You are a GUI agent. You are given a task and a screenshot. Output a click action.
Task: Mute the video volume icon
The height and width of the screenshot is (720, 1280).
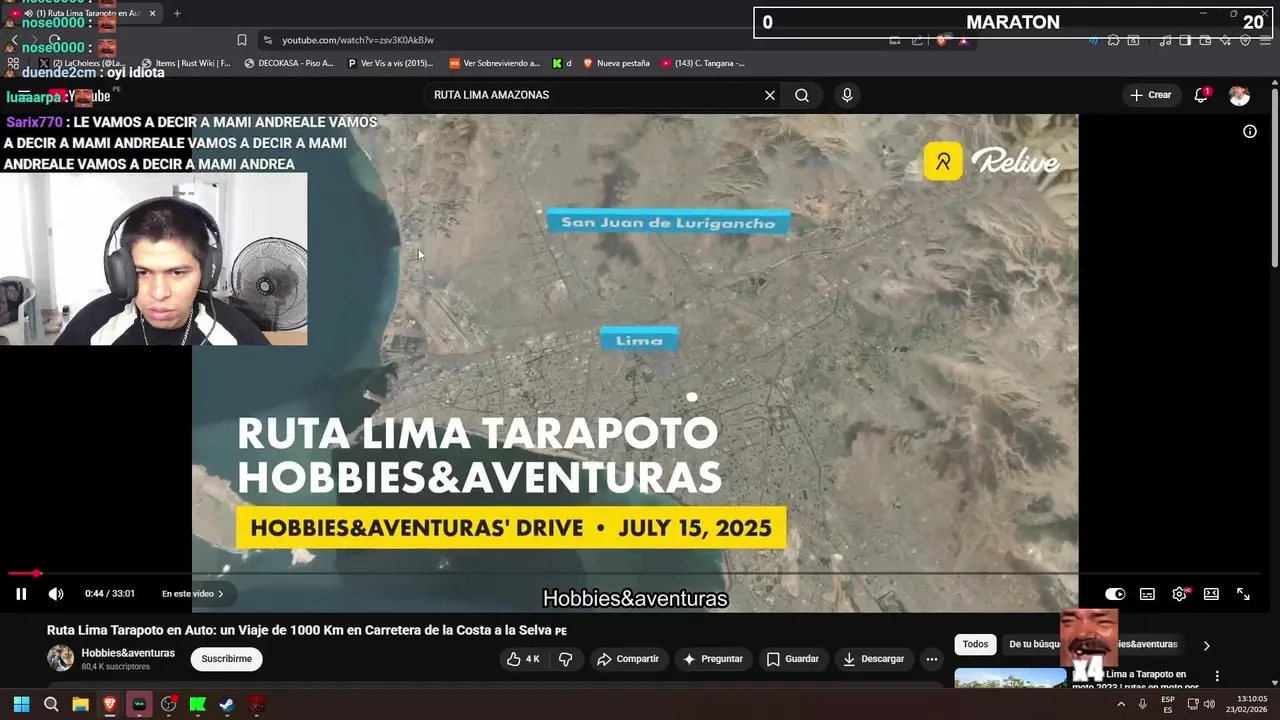(x=56, y=594)
